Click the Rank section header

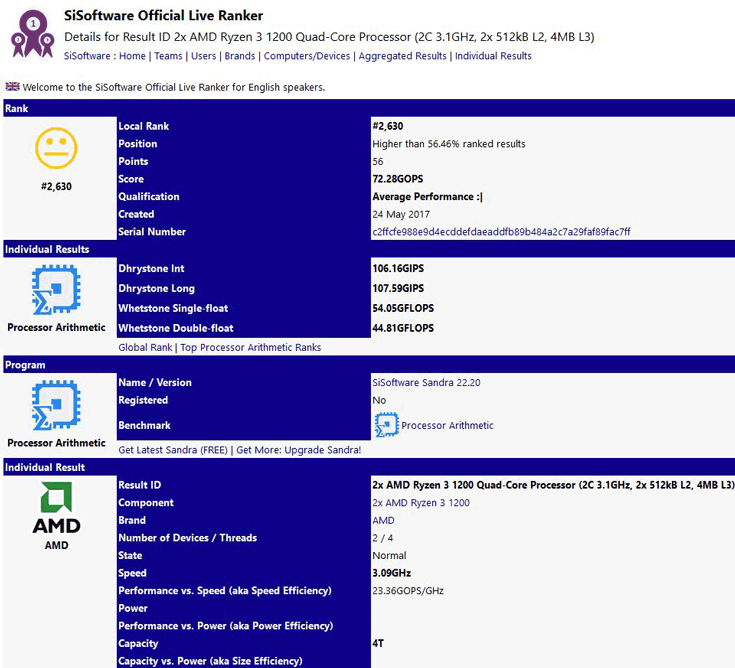(x=369, y=108)
